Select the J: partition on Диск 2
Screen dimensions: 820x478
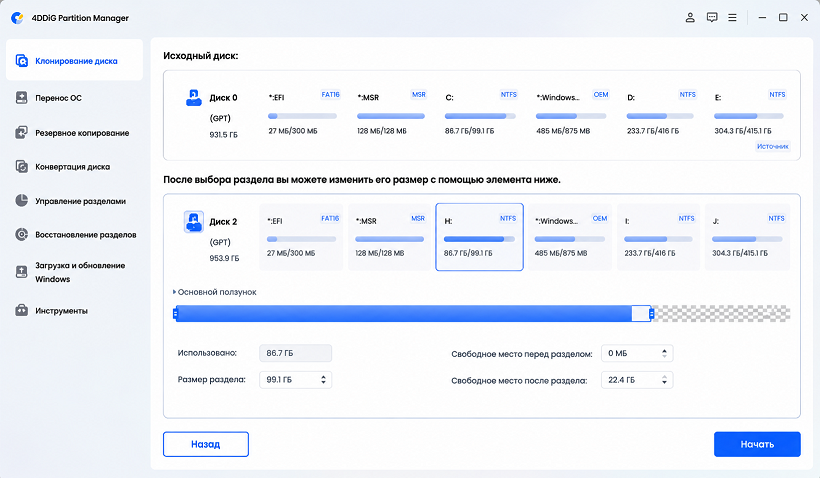pyautogui.click(x=747, y=237)
